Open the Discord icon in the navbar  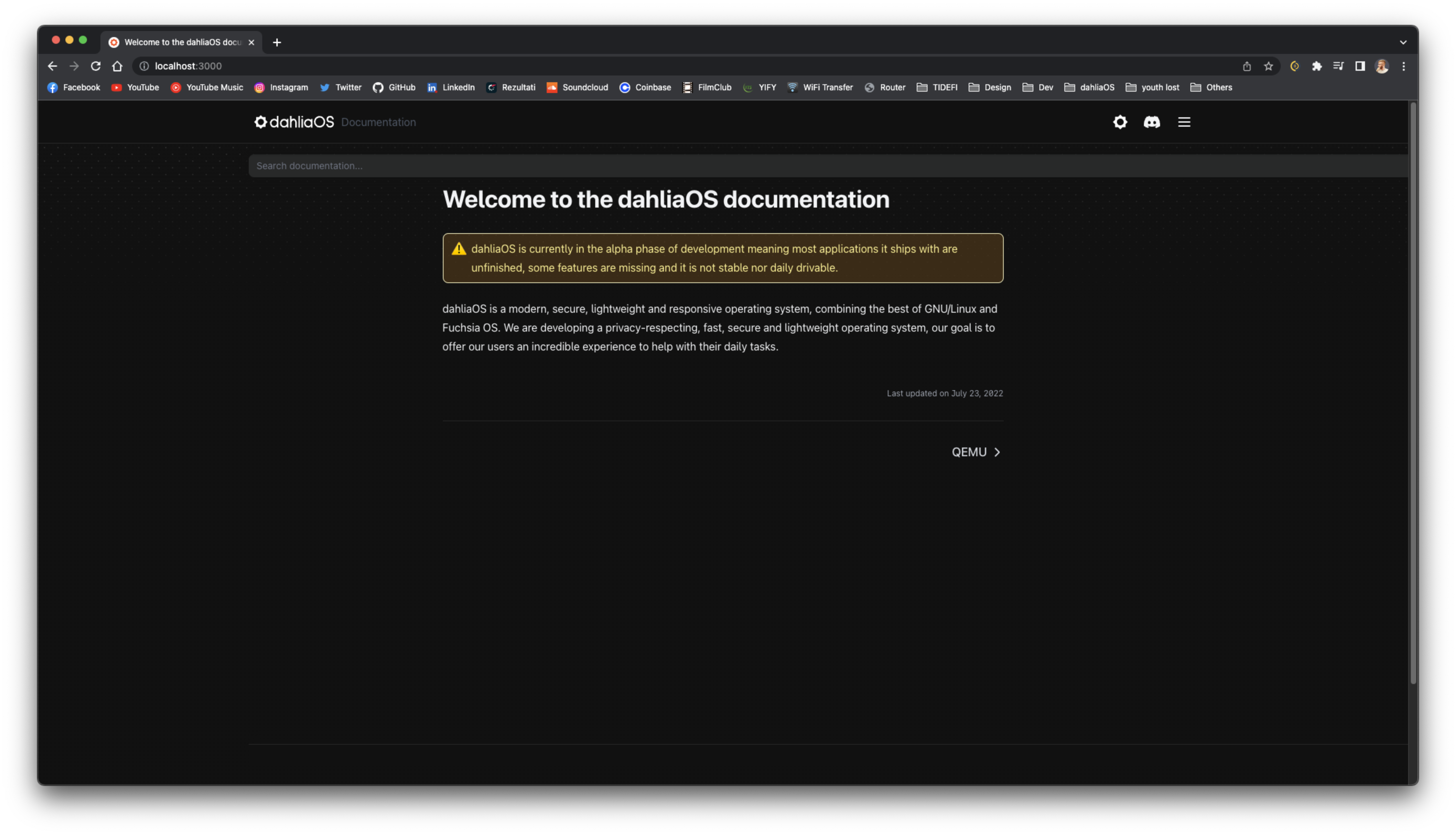click(1152, 122)
